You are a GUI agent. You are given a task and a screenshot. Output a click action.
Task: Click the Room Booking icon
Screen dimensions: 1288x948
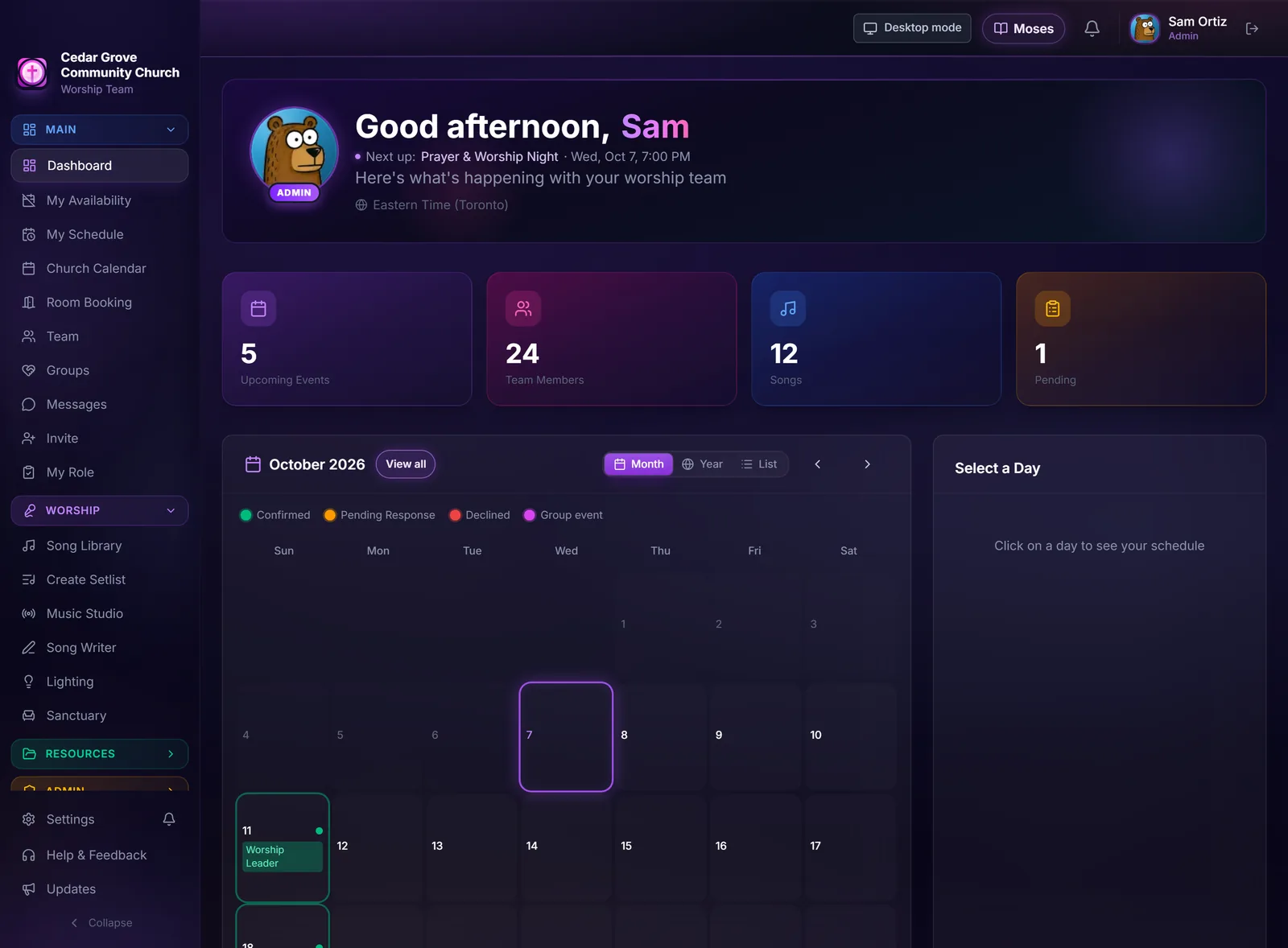[29, 303]
